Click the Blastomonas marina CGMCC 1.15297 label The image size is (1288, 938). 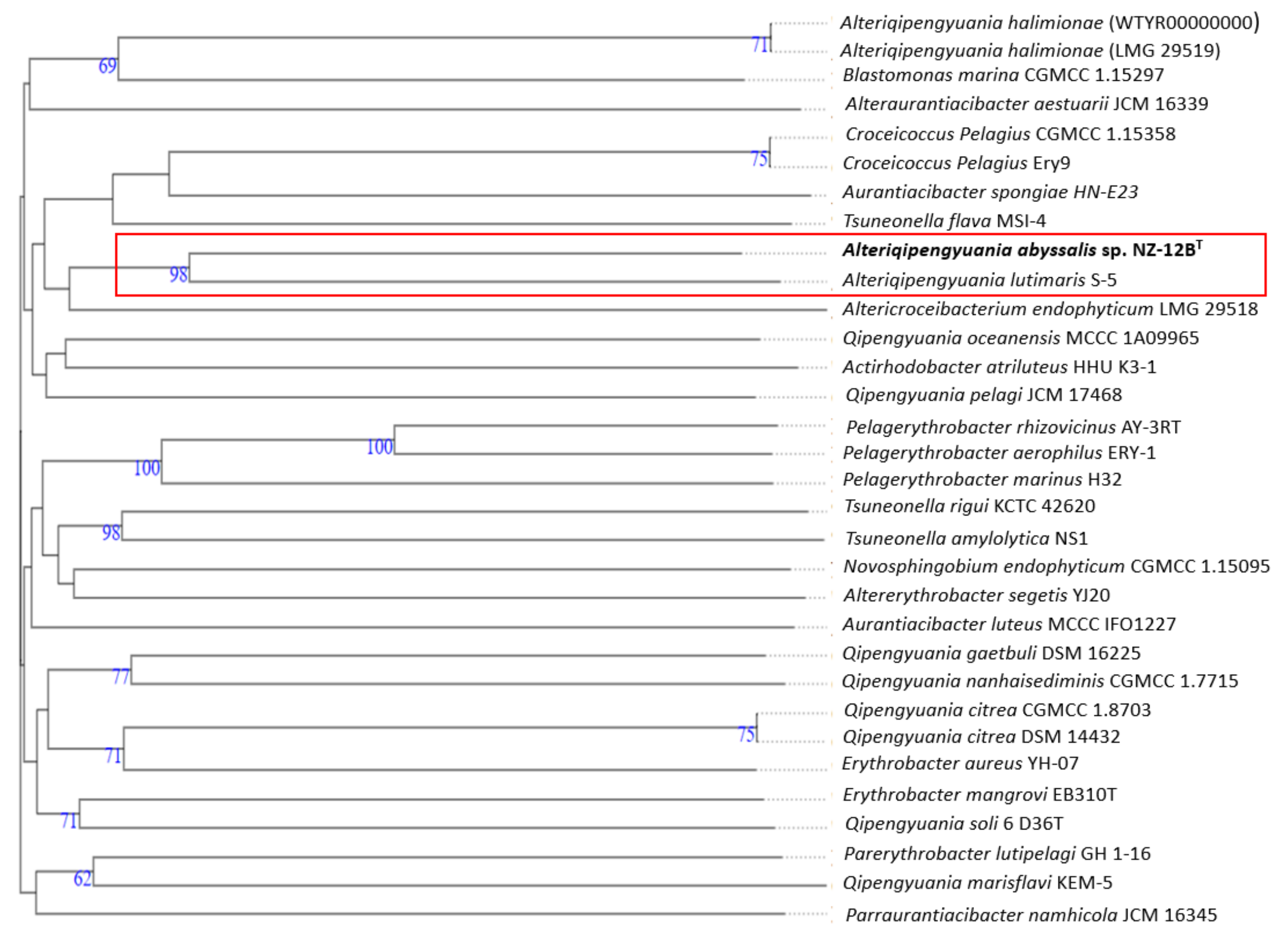(x=1003, y=75)
